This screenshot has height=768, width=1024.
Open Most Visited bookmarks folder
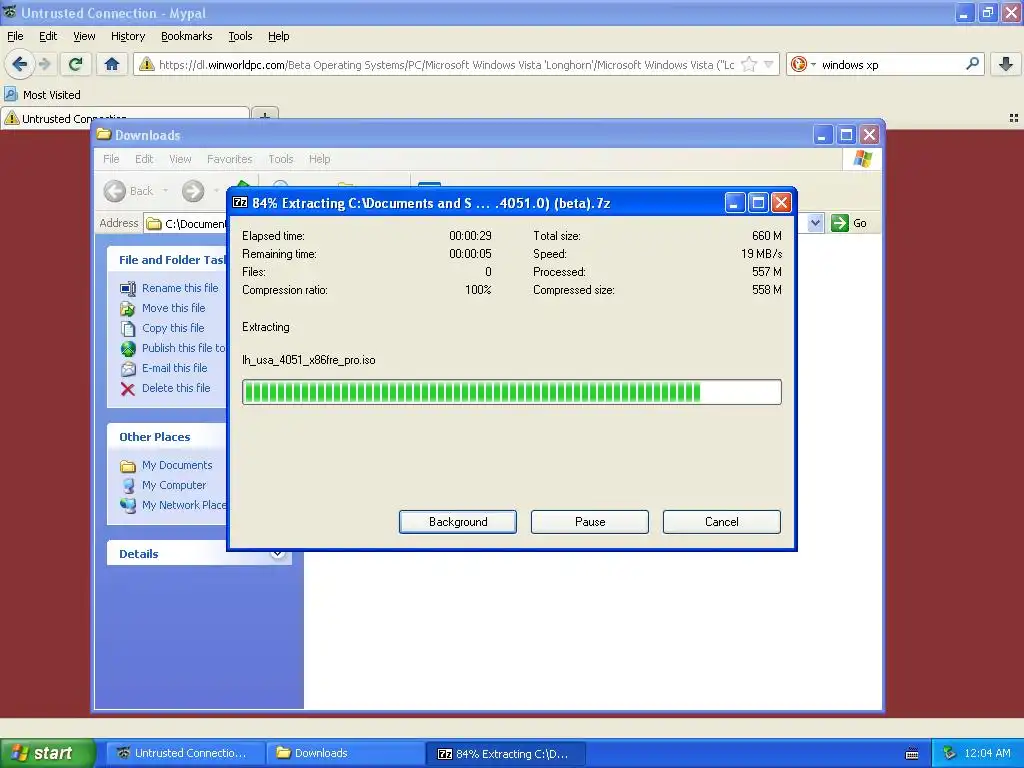[43, 95]
